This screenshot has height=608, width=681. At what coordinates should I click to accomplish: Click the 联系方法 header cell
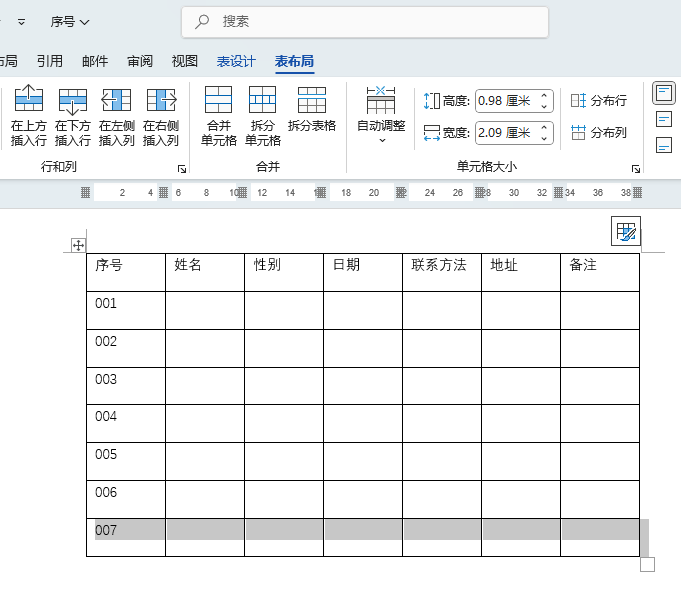tap(442, 272)
